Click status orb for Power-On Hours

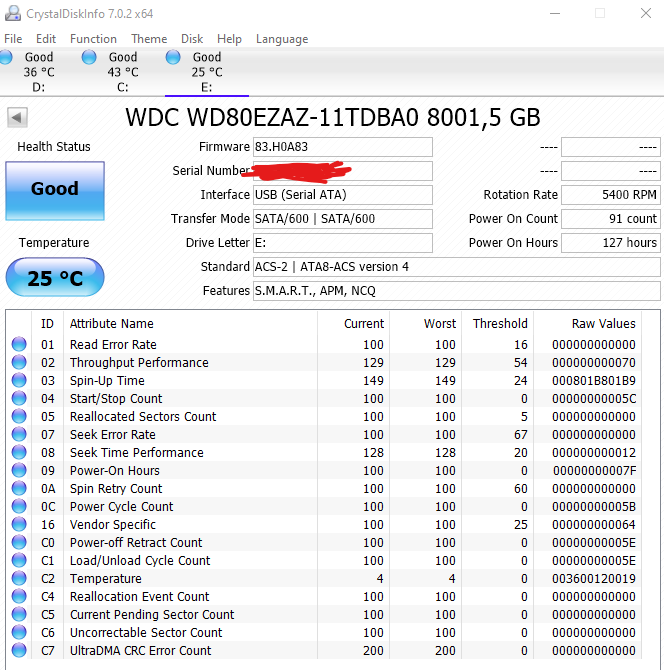[x=19, y=470]
